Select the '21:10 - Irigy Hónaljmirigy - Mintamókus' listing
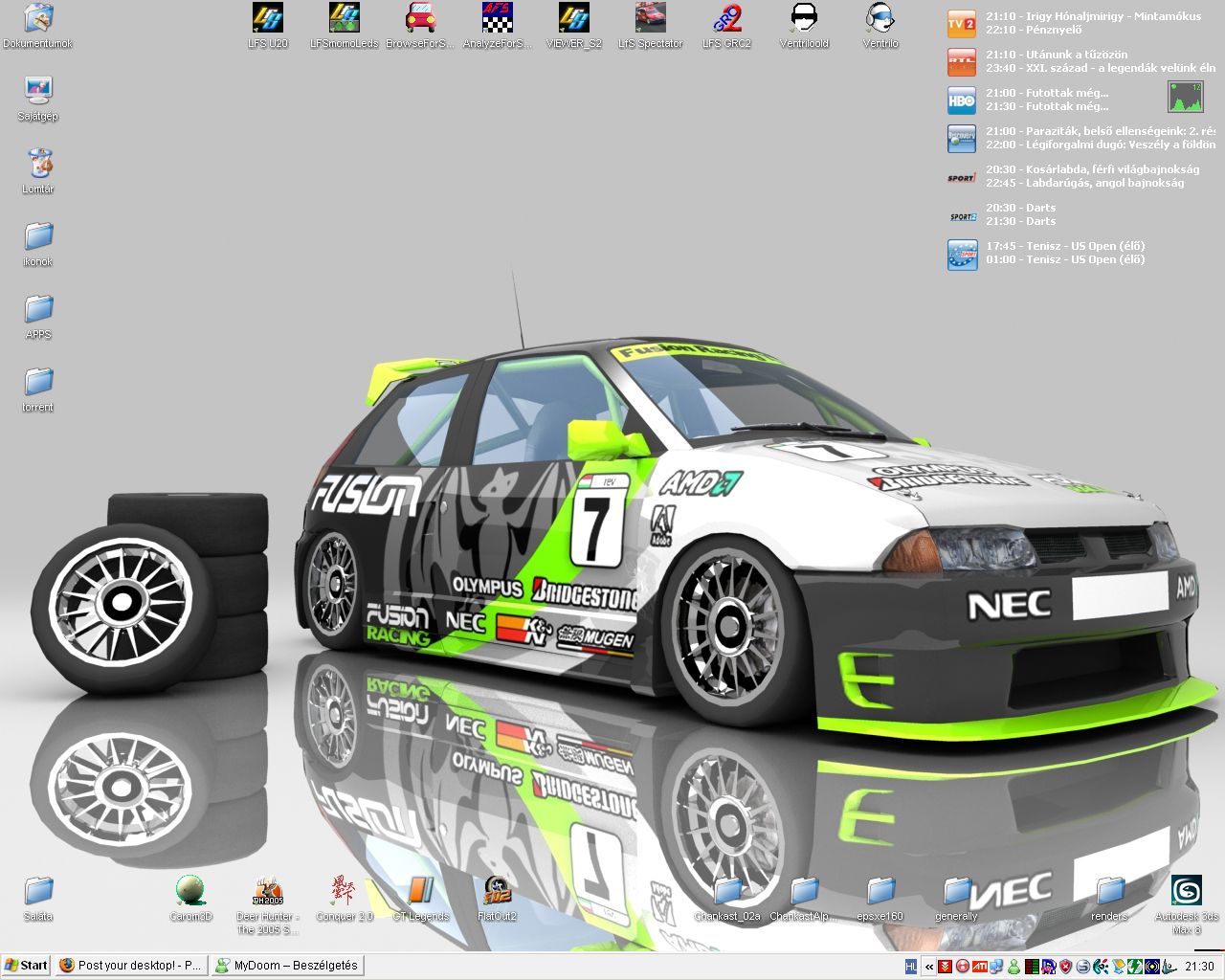Image resolution: width=1225 pixels, height=980 pixels. click(1093, 16)
